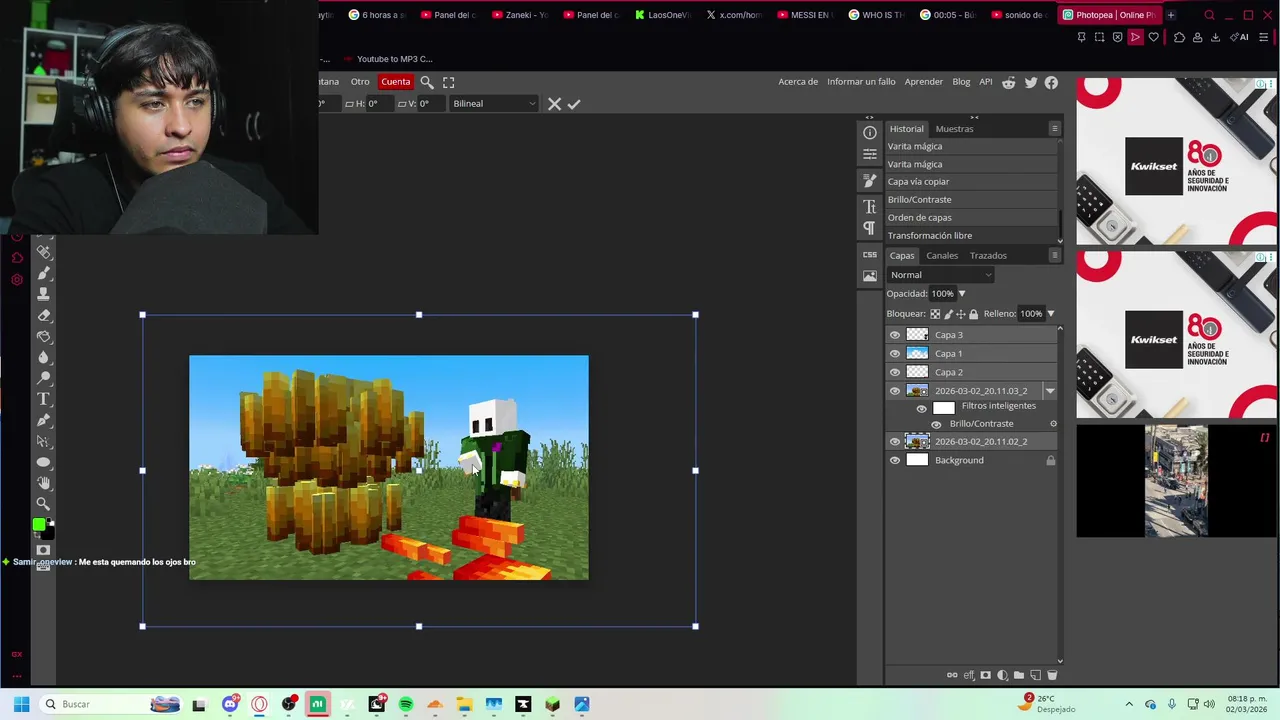Hide the Capa 3 layer

[895, 335]
